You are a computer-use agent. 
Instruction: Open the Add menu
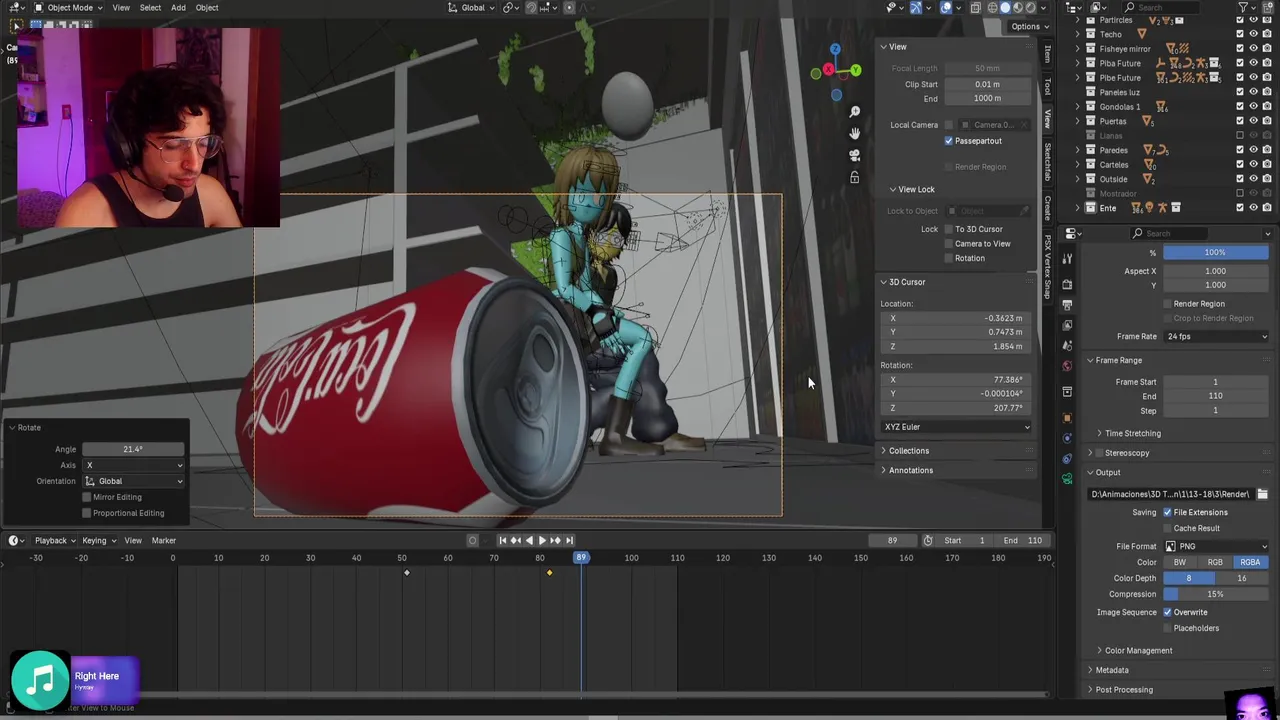pyautogui.click(x=178, y=7)
